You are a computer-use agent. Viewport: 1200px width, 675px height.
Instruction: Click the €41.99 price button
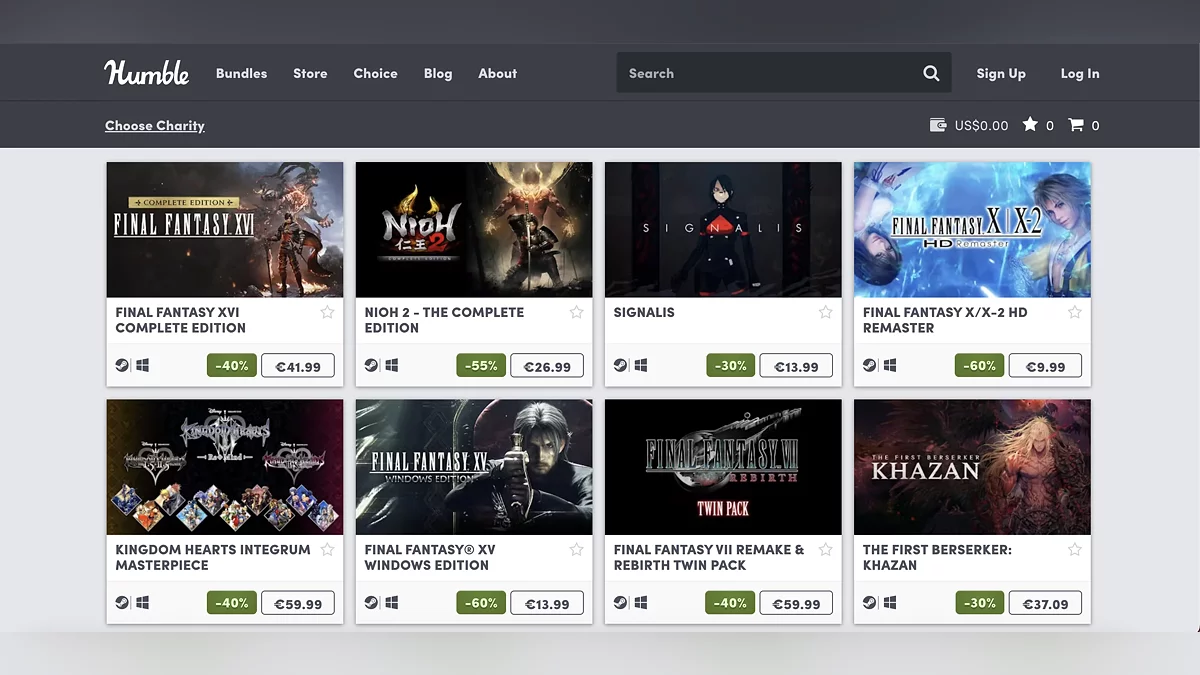click(298, 366)
